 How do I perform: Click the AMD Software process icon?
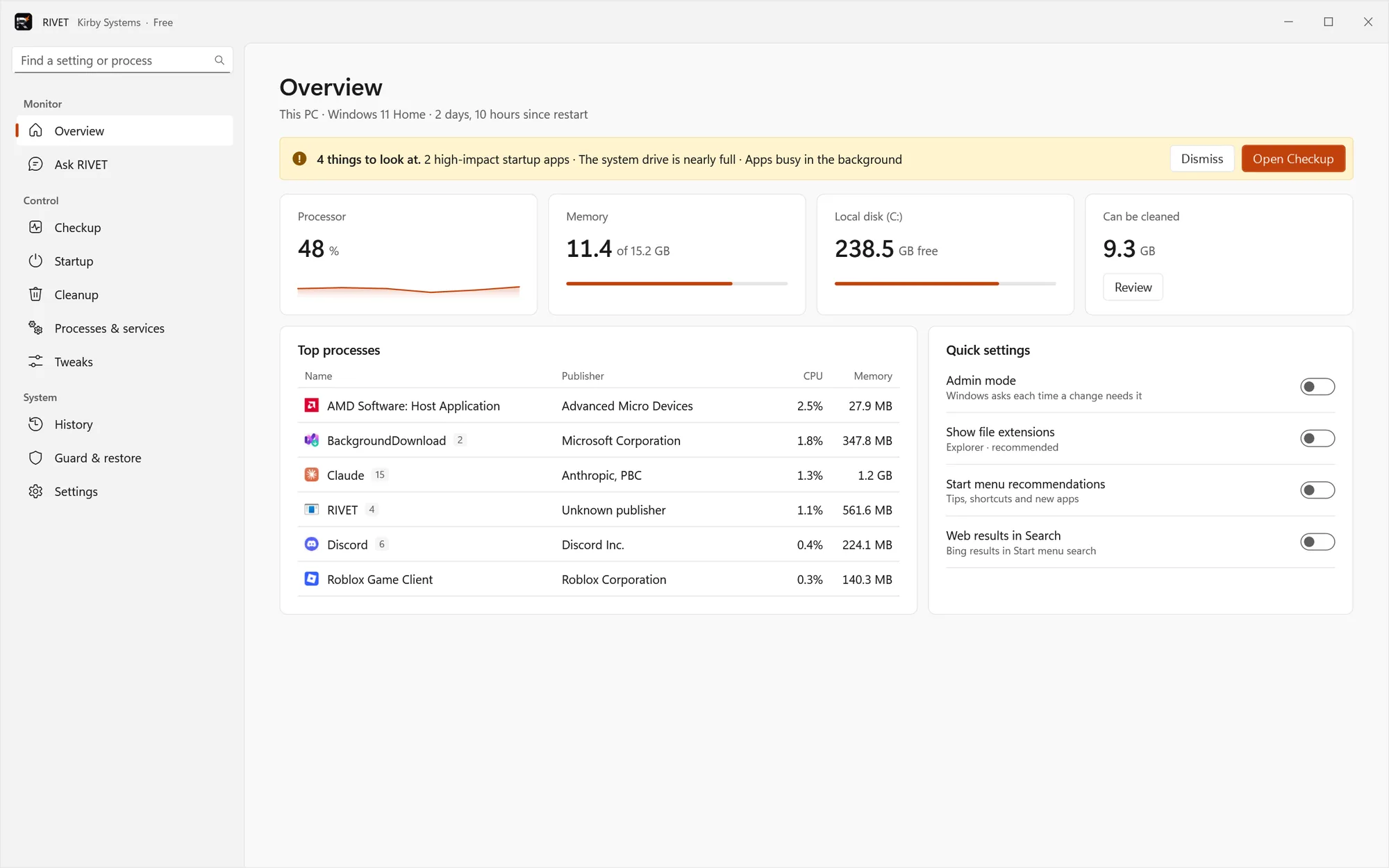[x=312, y=406]
